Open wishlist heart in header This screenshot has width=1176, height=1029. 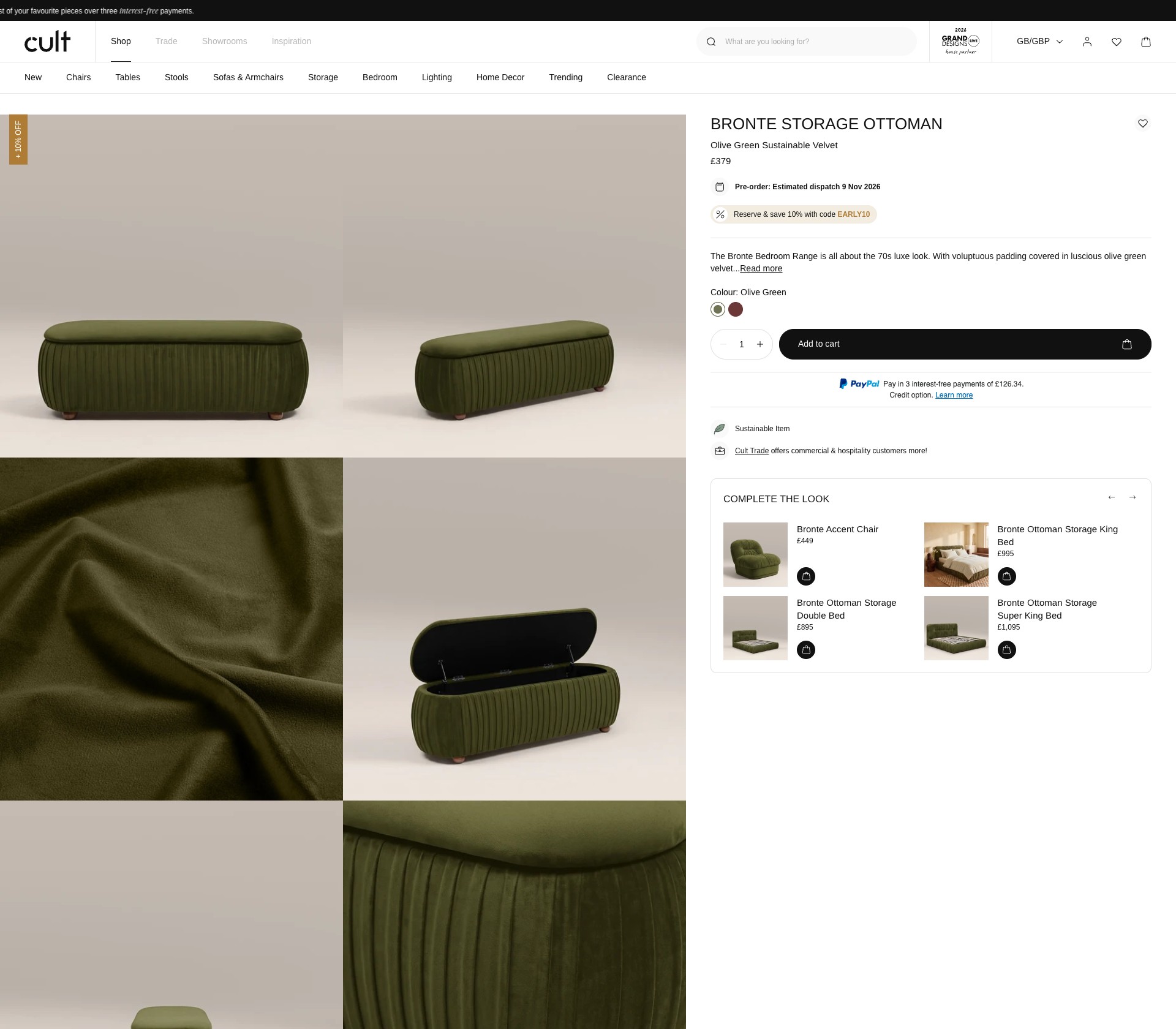[x=1117, y=42]
